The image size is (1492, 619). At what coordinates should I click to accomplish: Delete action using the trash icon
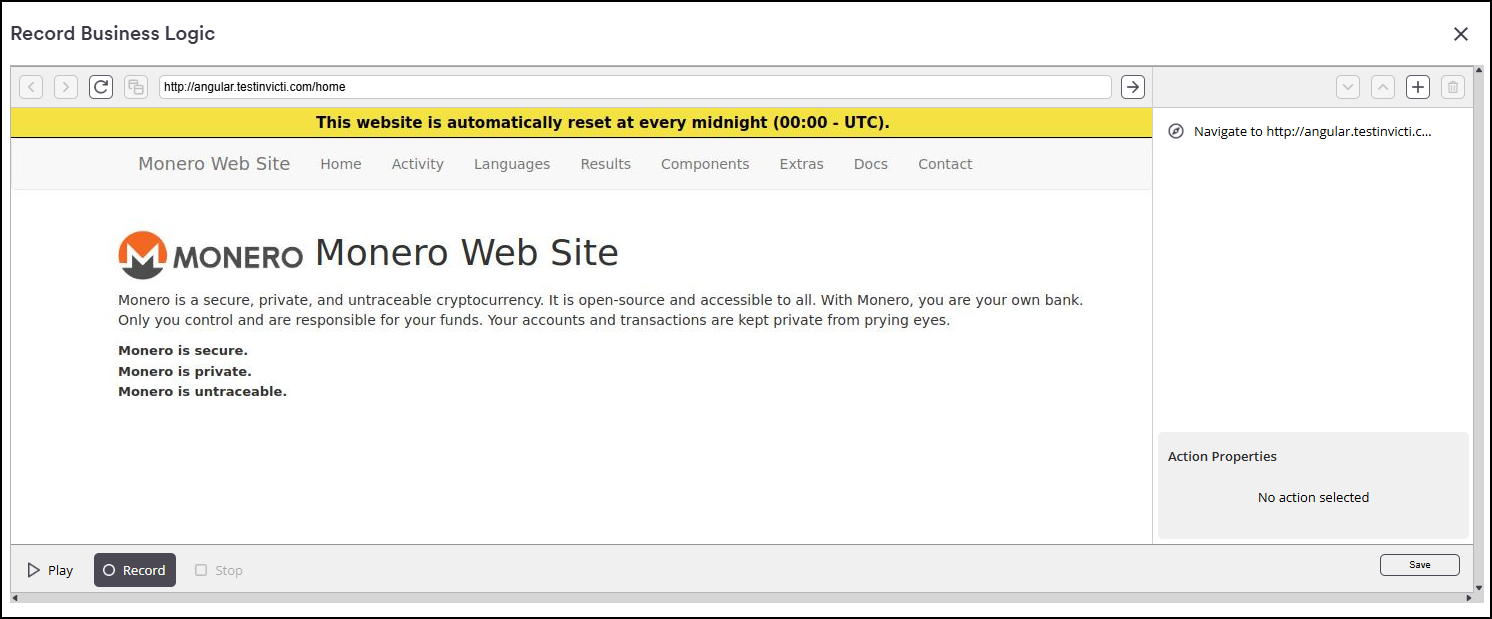[1453, 87]
